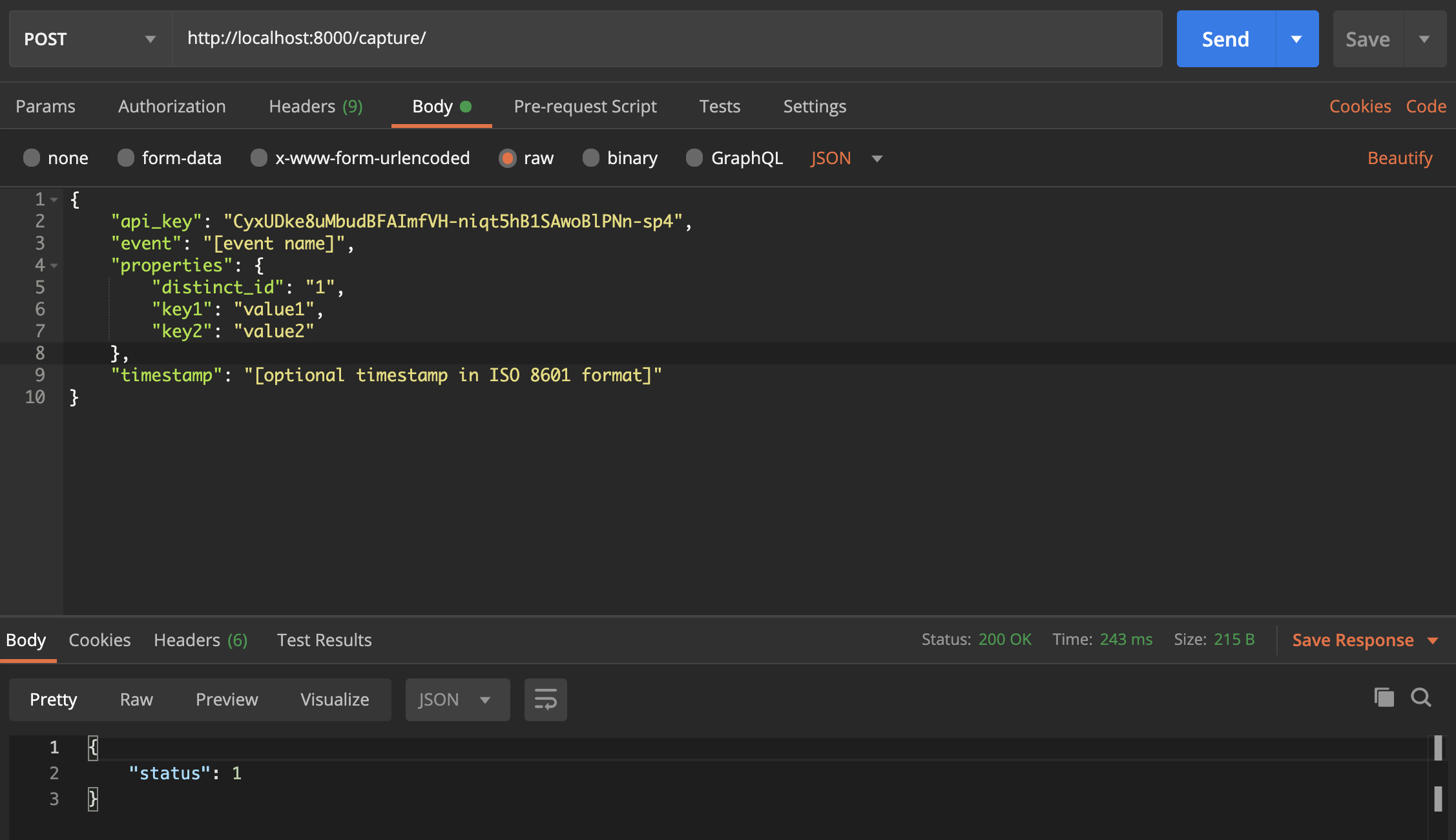This screenshot has height=840, width=1456.
Task: Click the Beautify link
Action: (1400, 158)
